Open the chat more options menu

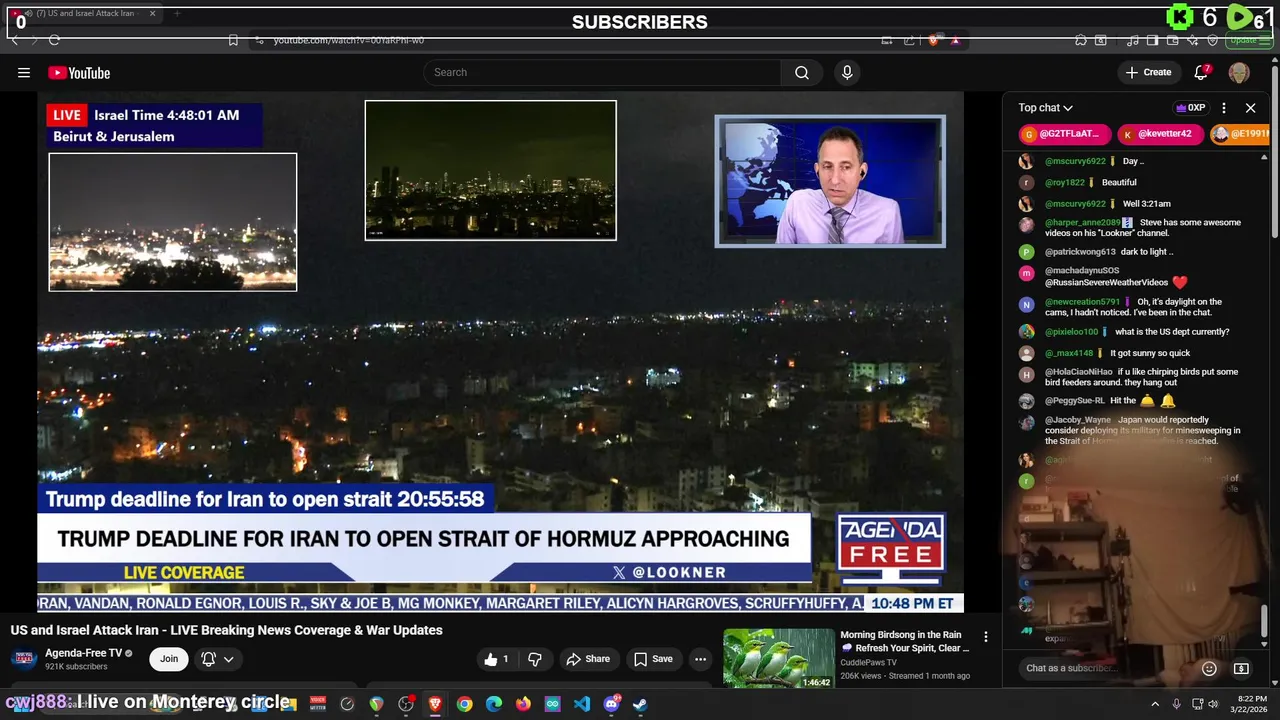click(1223, 108)
